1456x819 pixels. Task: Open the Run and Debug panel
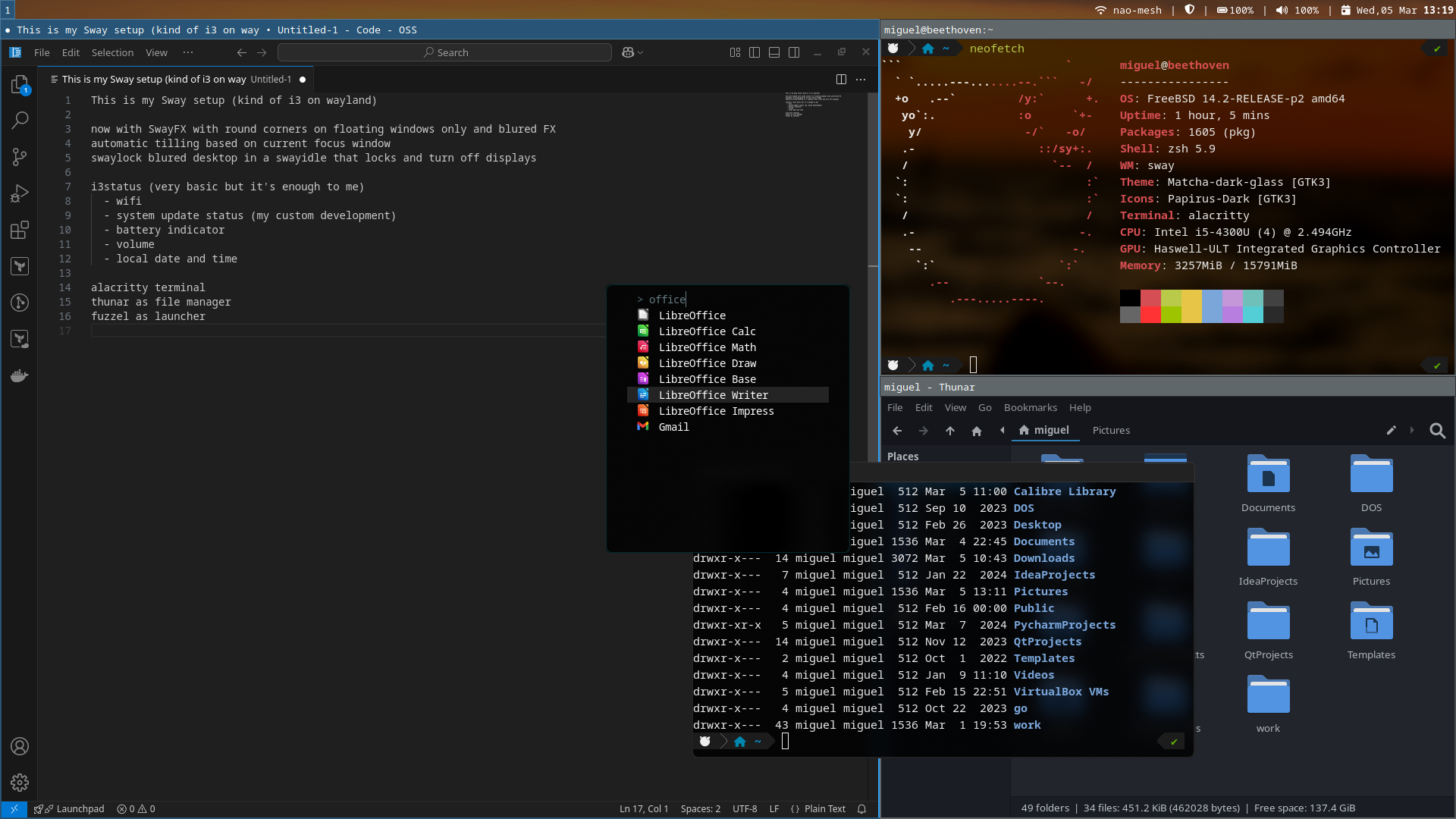click(x=20, y=193)
